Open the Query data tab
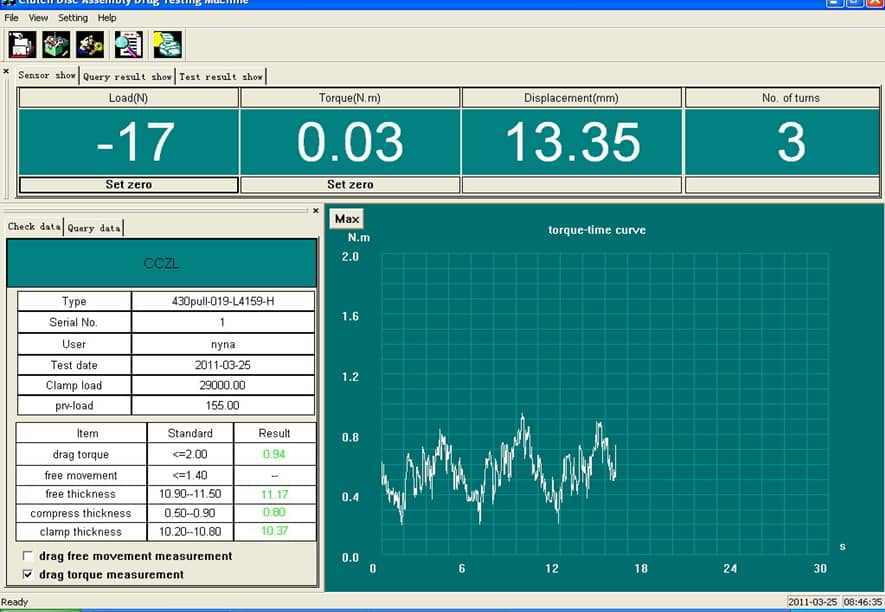 tap(94, 228)
